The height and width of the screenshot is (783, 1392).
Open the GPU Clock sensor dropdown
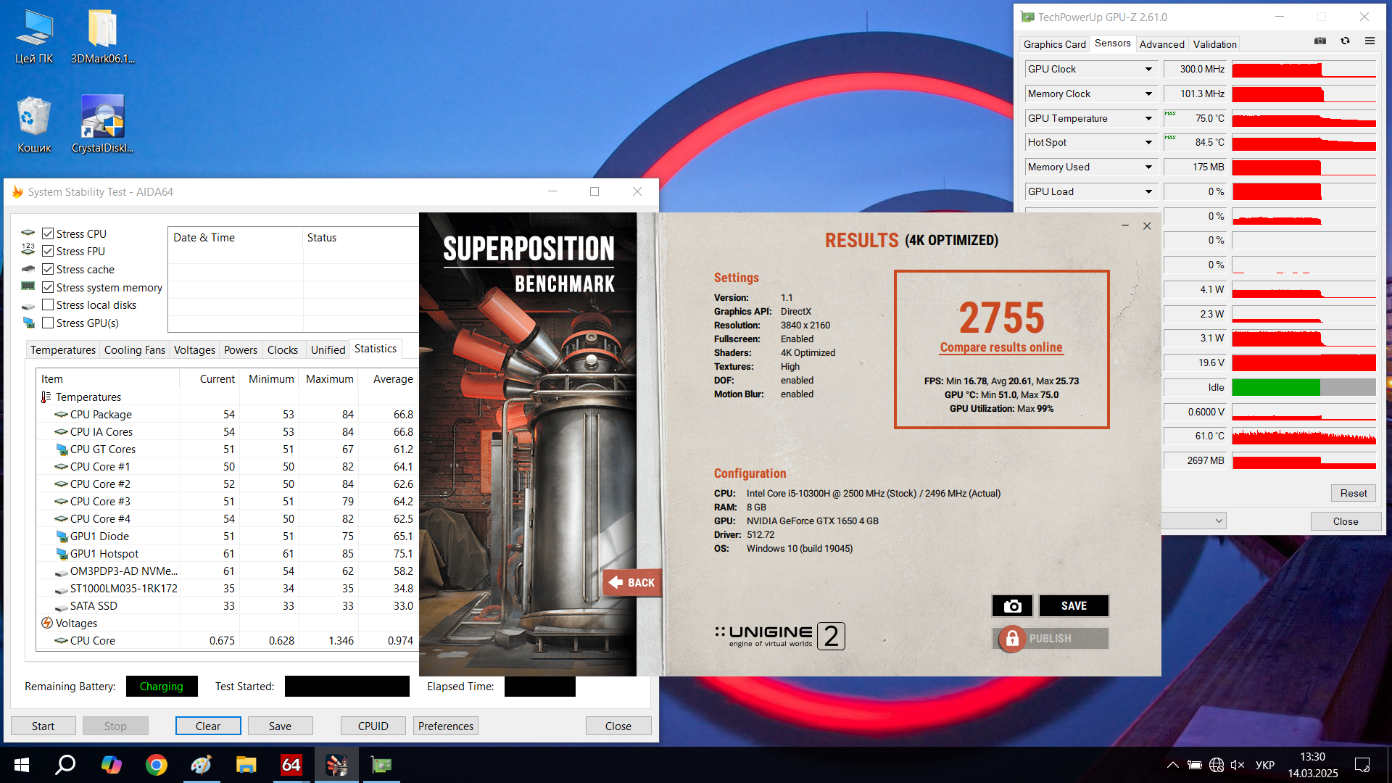pos(1148,70)
